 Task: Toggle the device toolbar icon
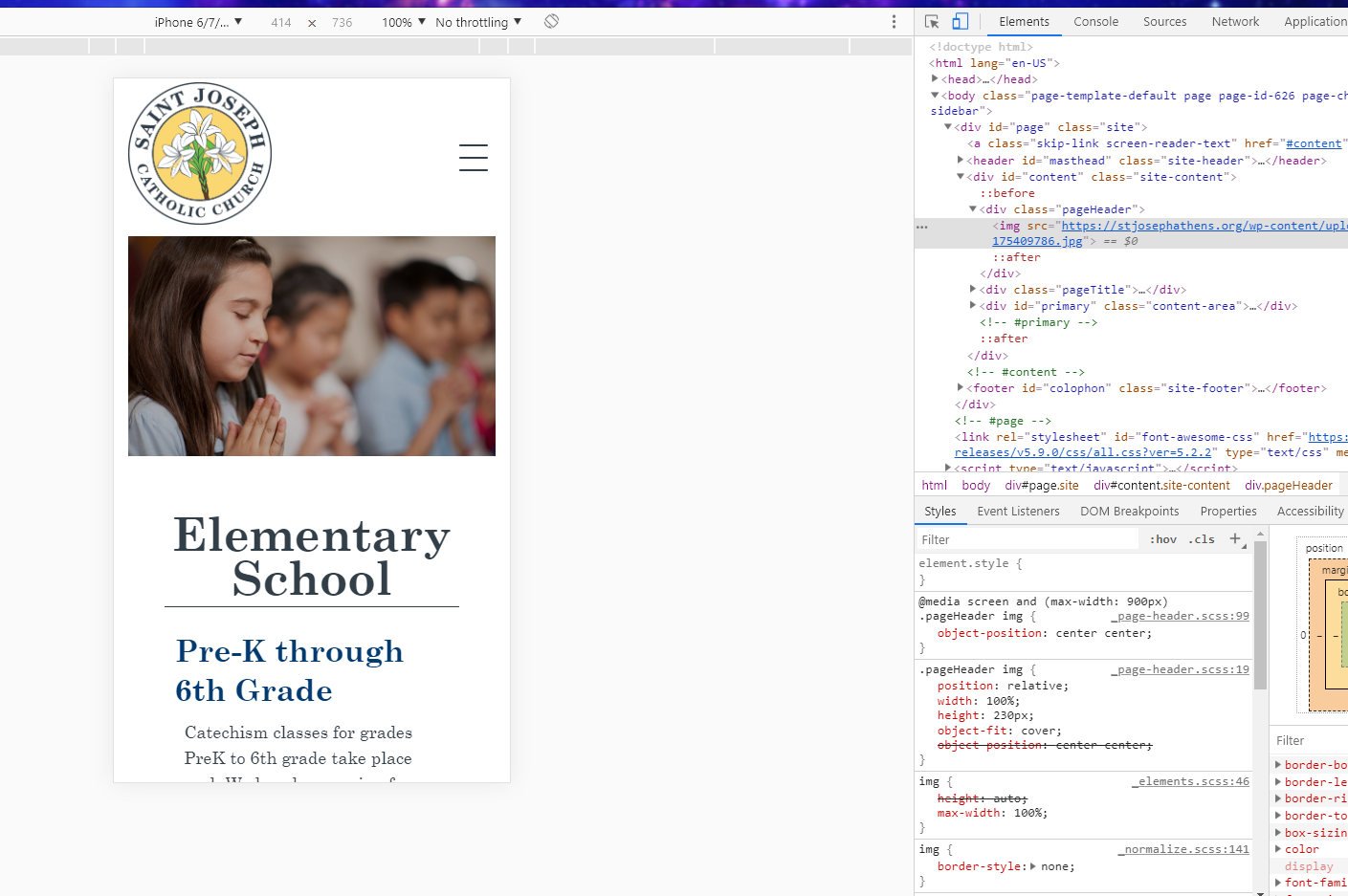click(961, 22)
